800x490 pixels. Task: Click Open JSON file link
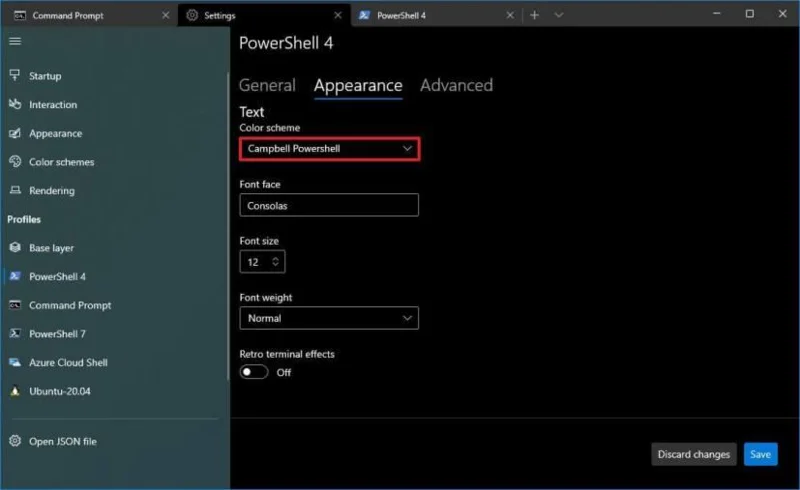[115, 441]
